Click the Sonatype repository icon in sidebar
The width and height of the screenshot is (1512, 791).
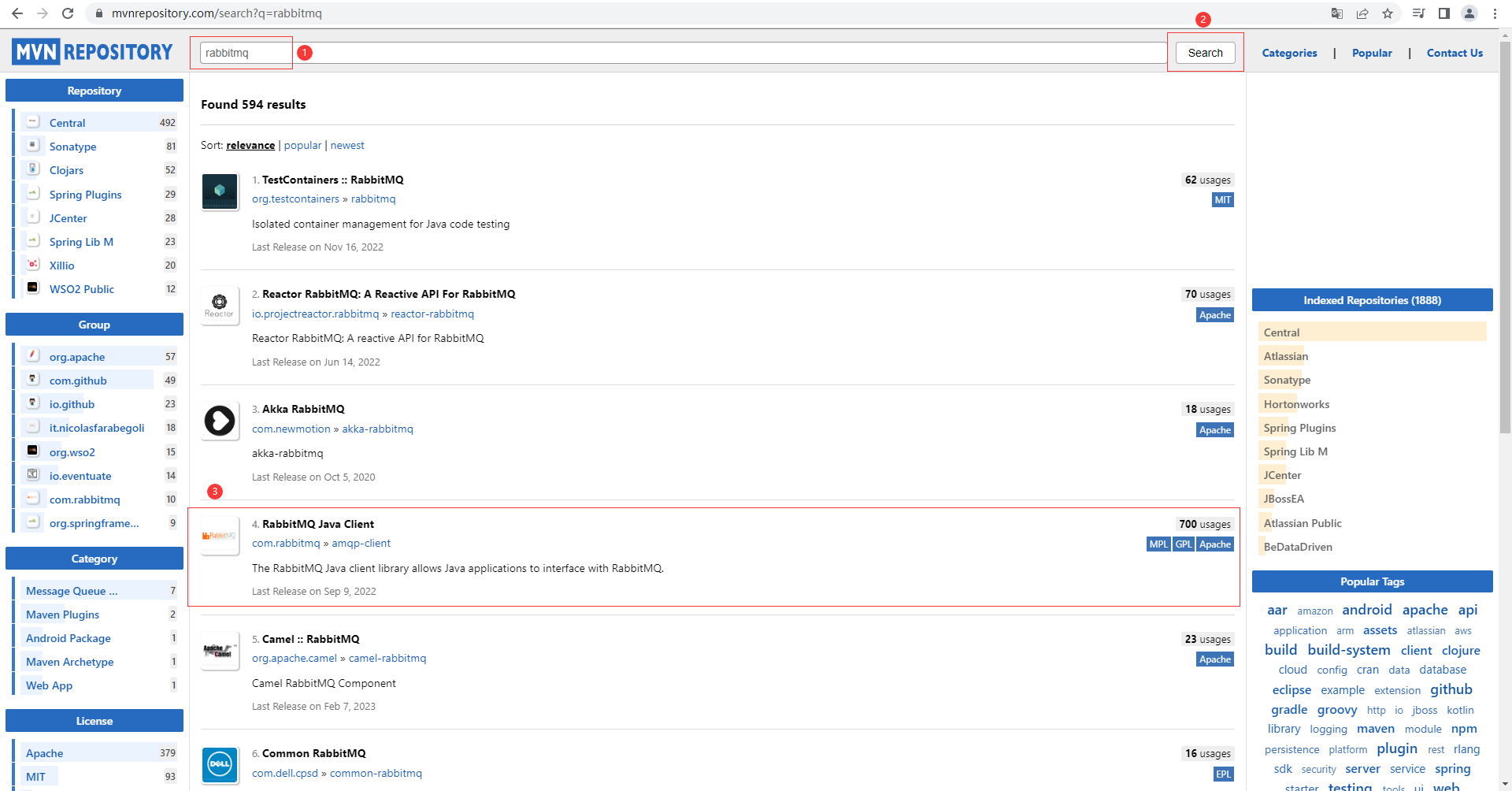(33, 145)
